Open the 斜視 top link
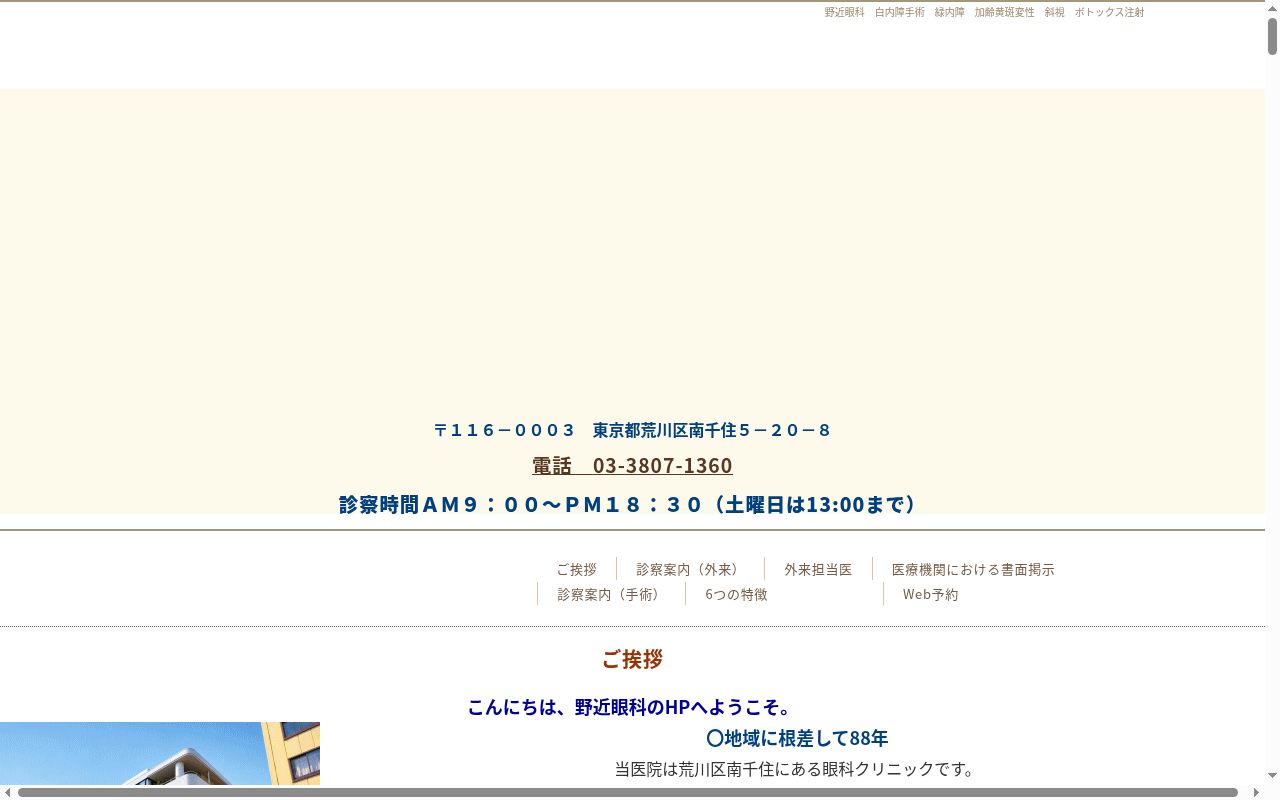 click(x=1054, y=12)
